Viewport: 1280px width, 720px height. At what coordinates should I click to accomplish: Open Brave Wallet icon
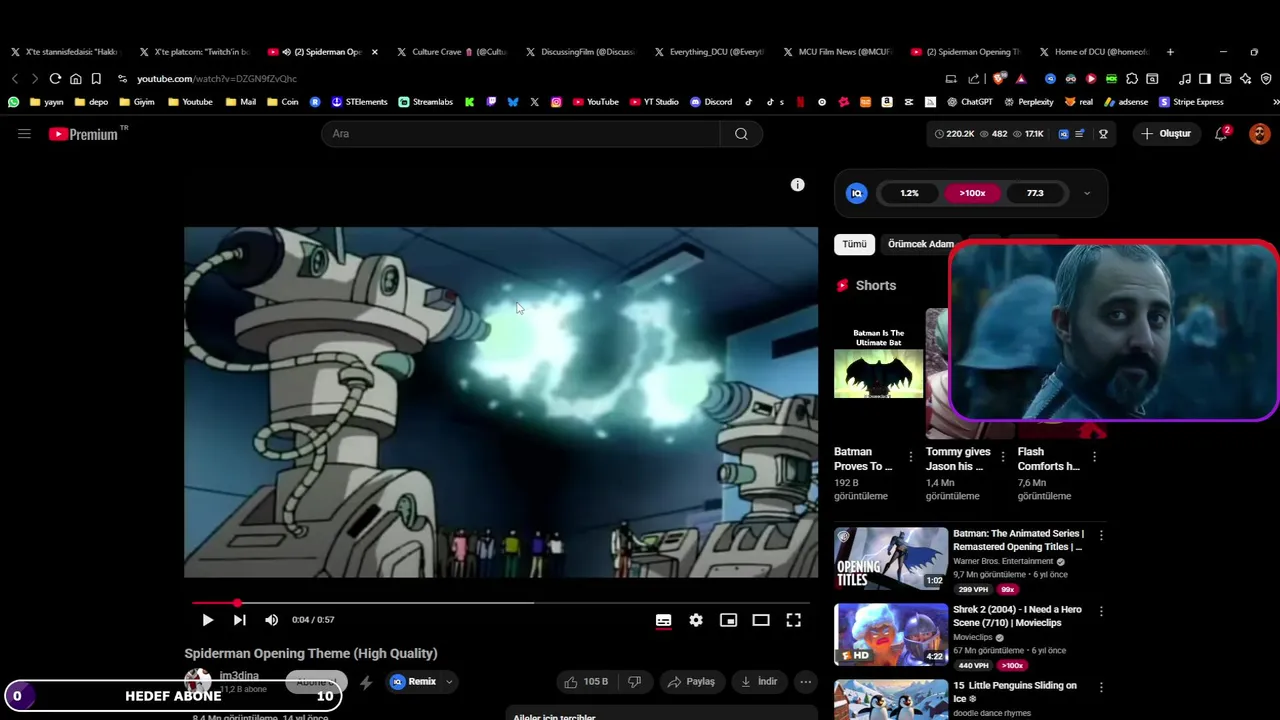pos(1225,79)
